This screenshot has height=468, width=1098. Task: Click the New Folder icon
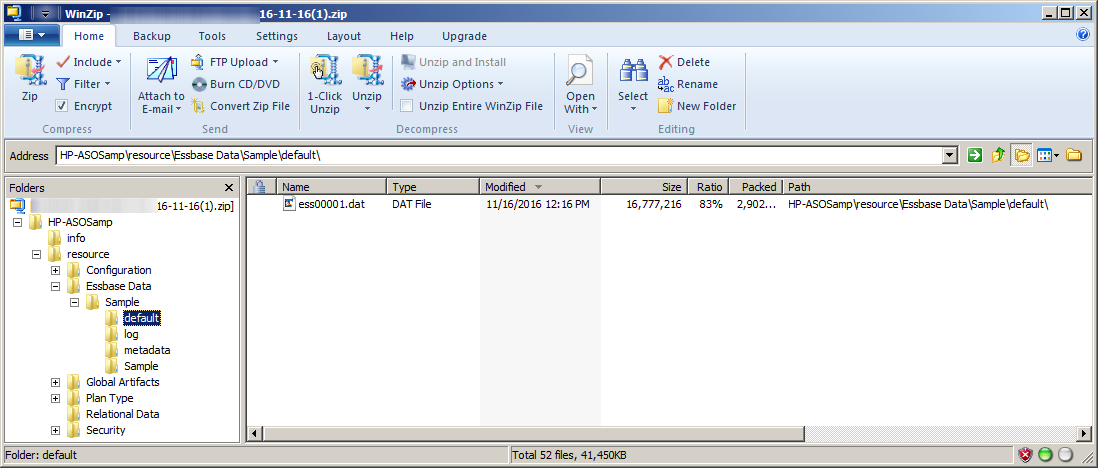(x=665, y=106)
